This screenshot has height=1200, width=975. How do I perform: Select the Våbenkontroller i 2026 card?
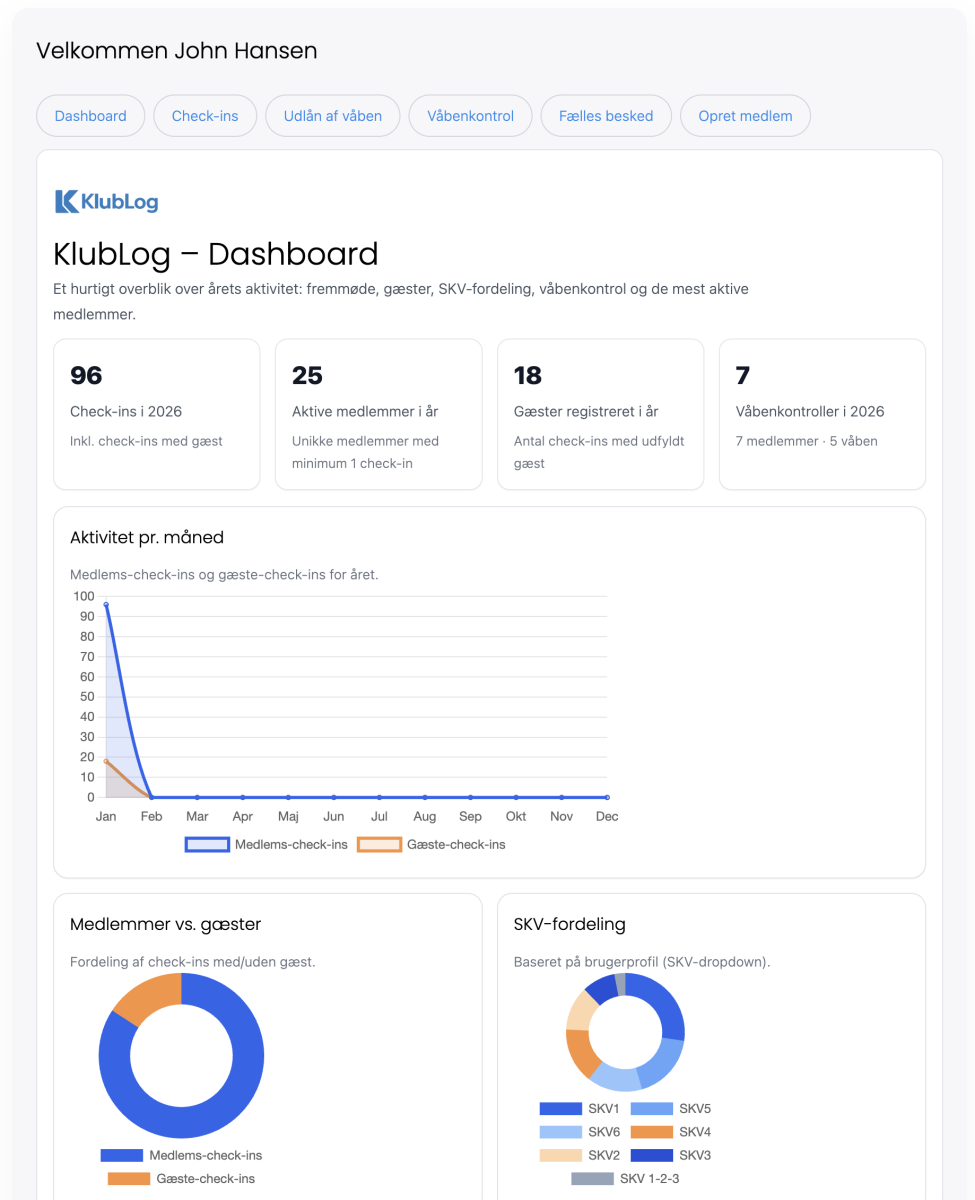point(822,414)
